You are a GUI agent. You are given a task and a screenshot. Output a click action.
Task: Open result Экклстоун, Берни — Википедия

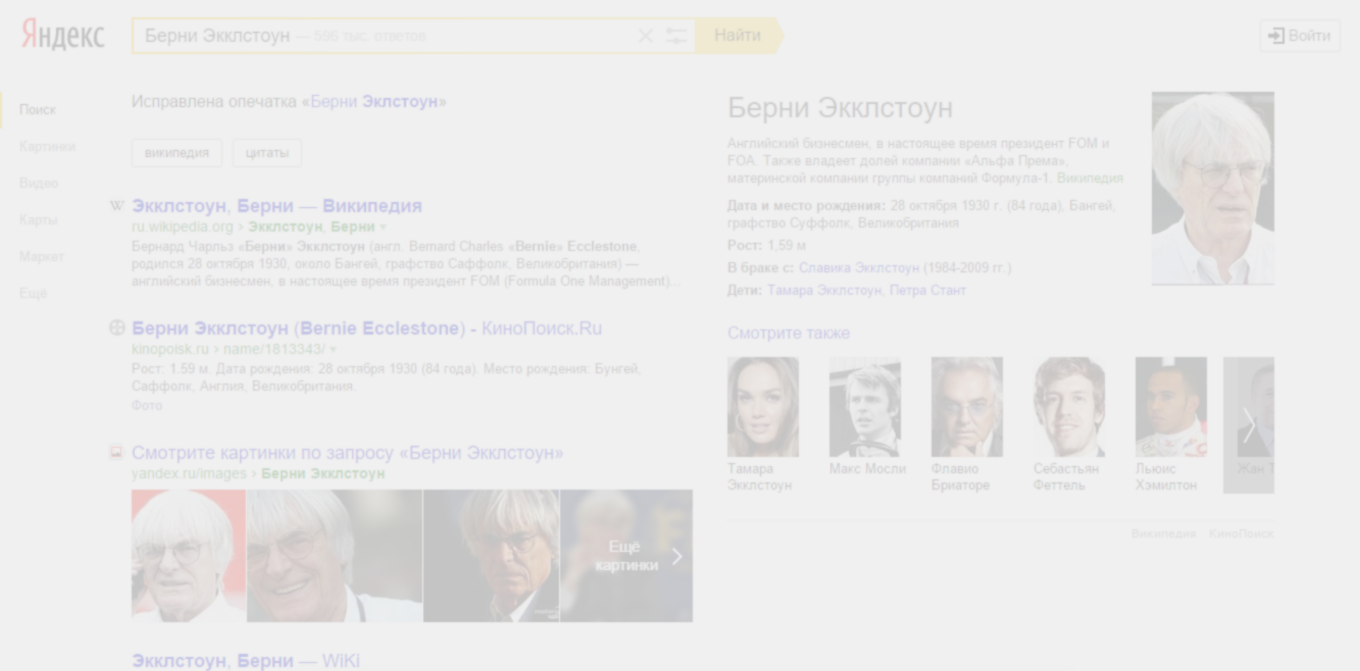point(277,206)
